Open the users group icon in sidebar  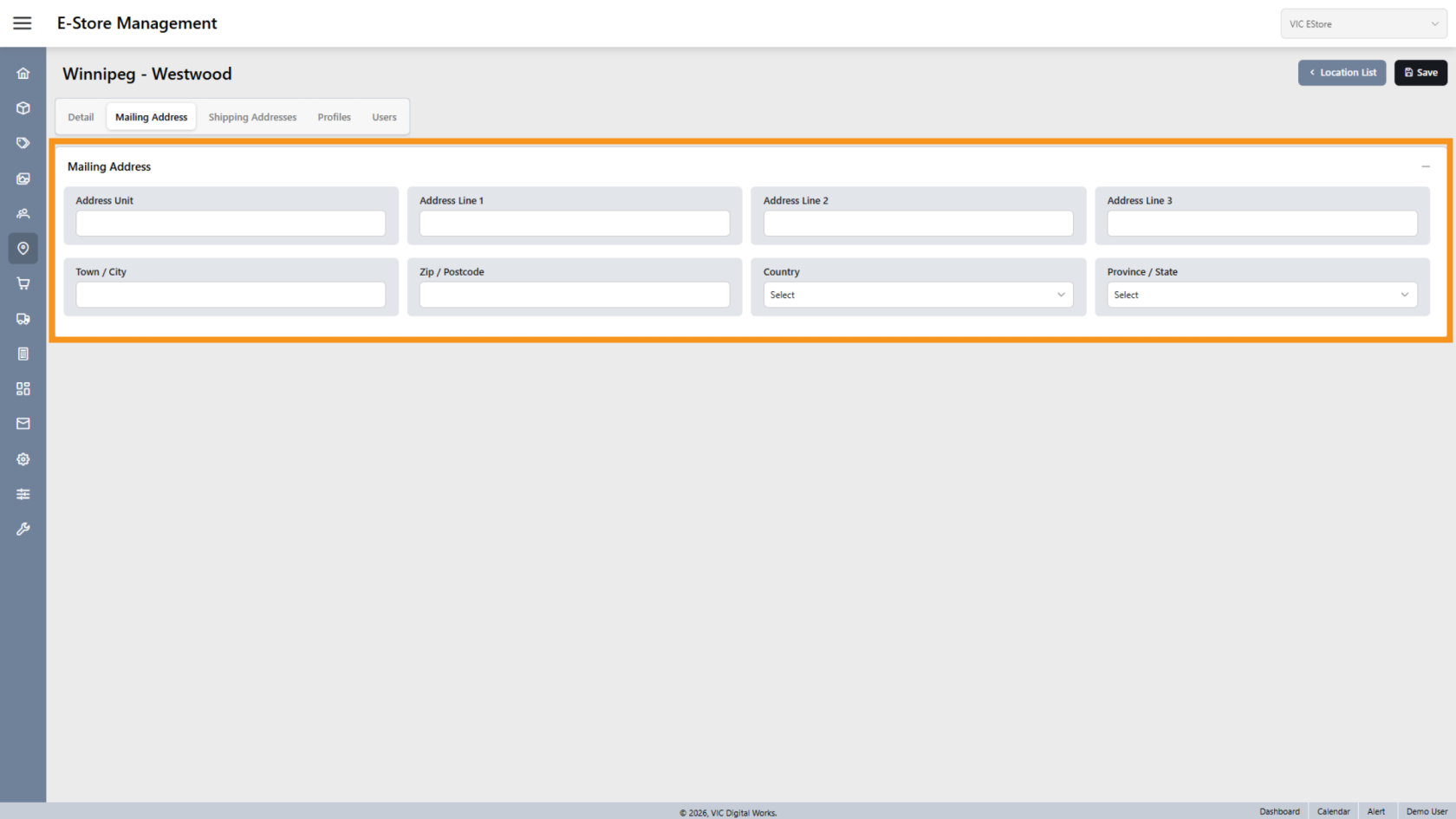(23, 213)
